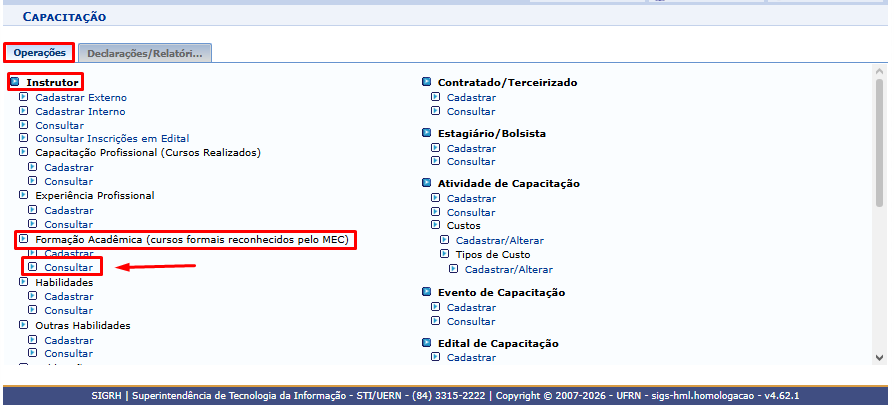Open Consultar Inscrições em Edital
This screenshot has height=409, width=894.
pos(112,139)
